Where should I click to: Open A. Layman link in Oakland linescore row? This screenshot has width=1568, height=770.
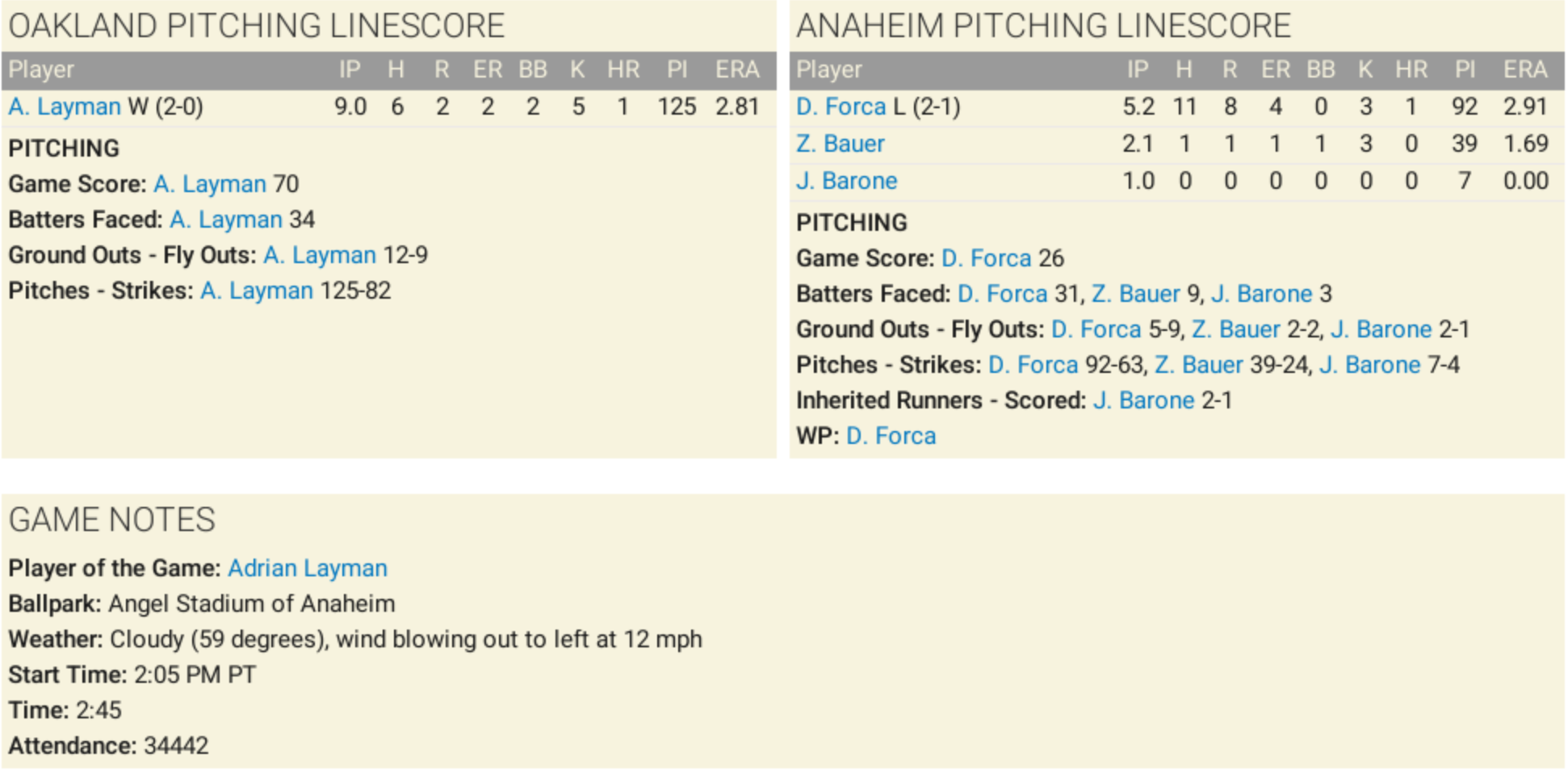click(65, 107)
